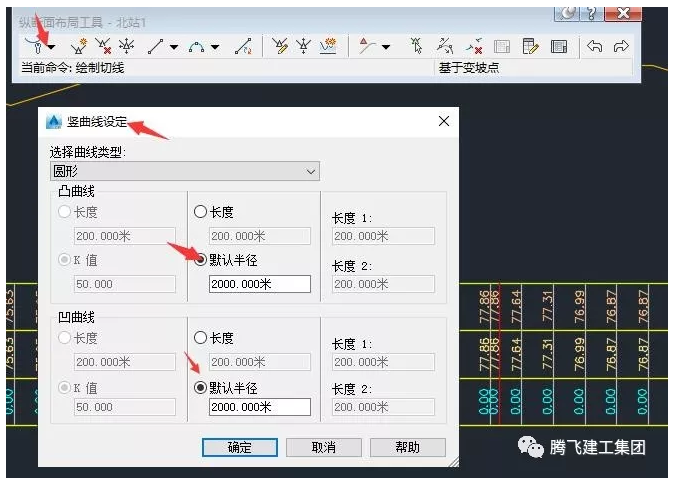The image size is (674, 484).
Task: Click the 凸曲线 长度 2 field
Action: pyautogui.click(x=383, y=284)
